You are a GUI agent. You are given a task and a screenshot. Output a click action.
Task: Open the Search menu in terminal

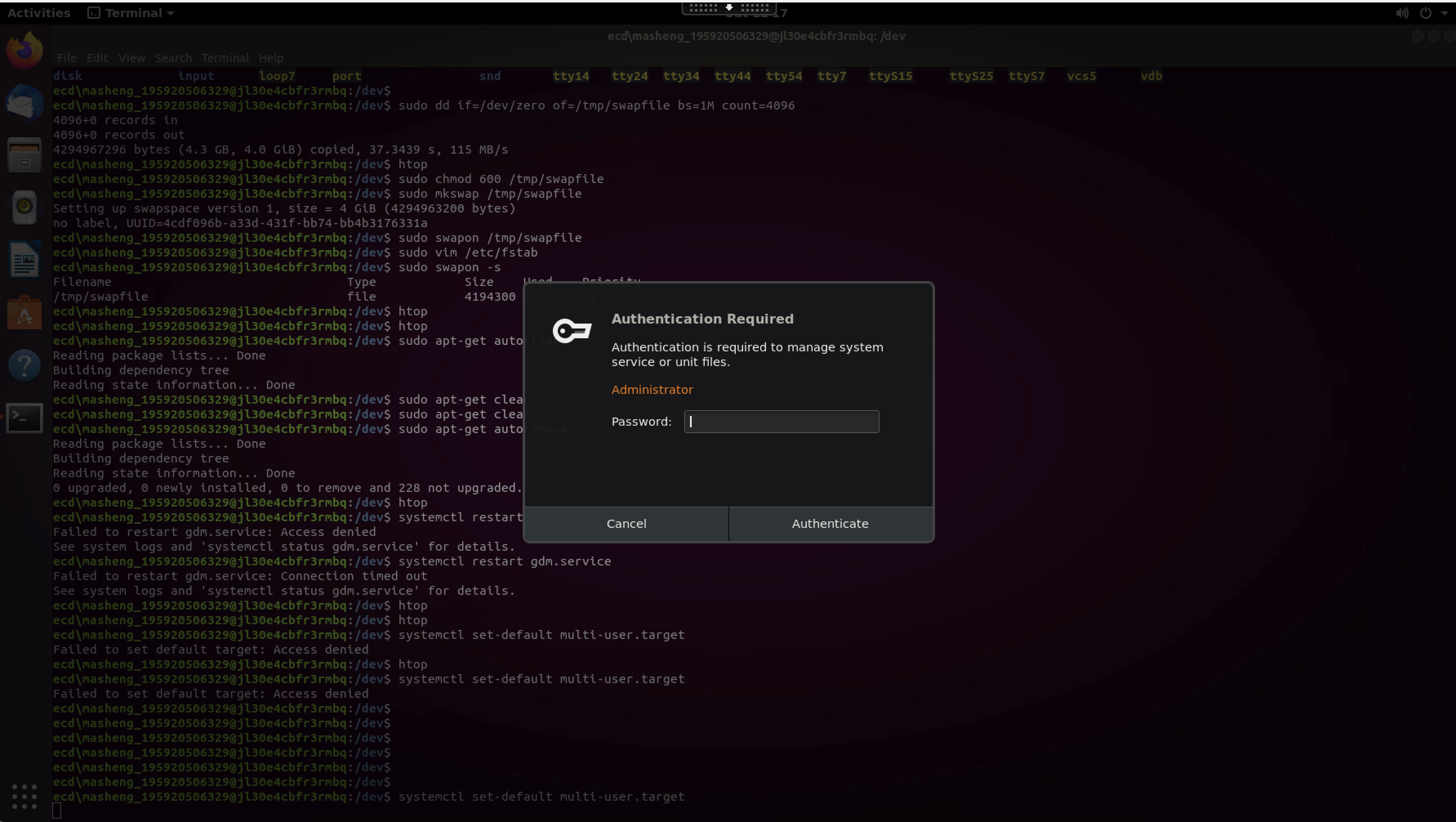173,58
